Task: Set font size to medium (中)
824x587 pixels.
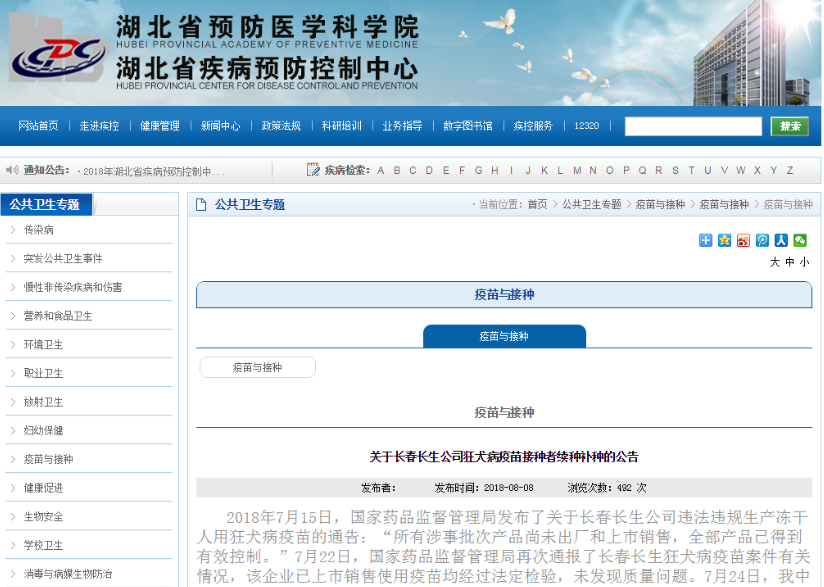Action: click(x=789, y=262)
